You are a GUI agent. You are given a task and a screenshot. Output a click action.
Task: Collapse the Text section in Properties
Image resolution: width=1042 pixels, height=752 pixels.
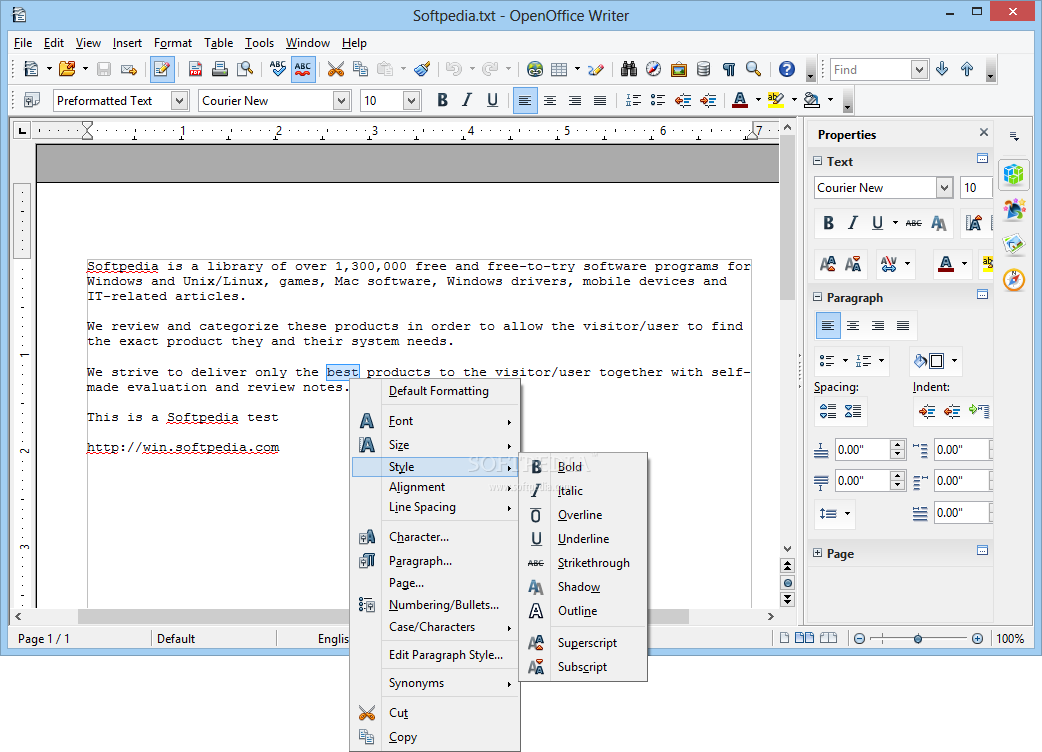(817, 161)
